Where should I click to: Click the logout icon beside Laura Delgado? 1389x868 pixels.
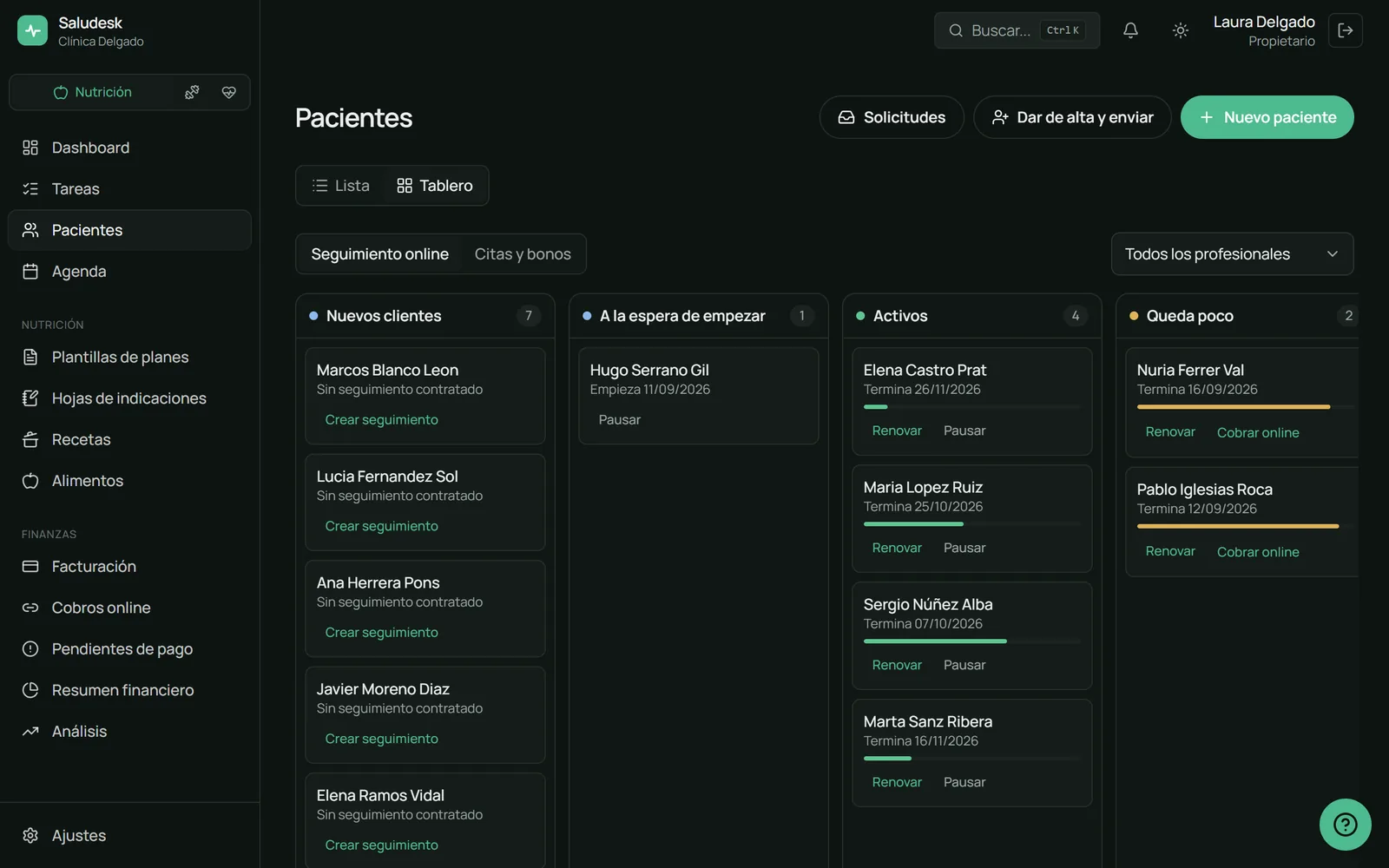[1346, 30]
